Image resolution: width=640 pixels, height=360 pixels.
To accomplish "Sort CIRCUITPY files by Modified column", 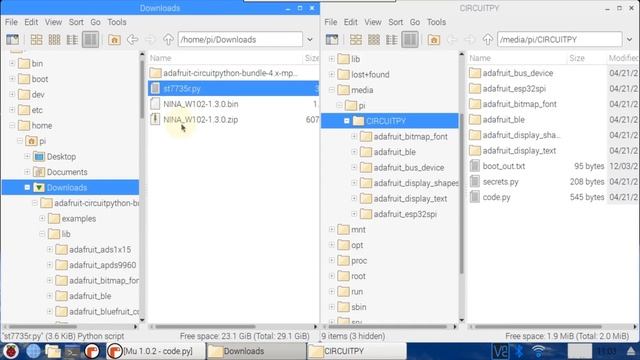I will (622, 58).
